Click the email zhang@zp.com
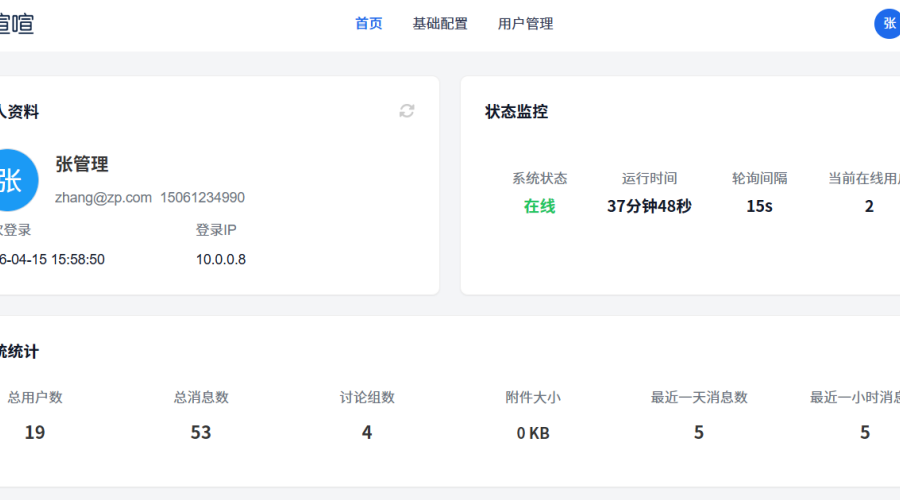This screenshot has height=500, width=900. [x=103, y=197]
